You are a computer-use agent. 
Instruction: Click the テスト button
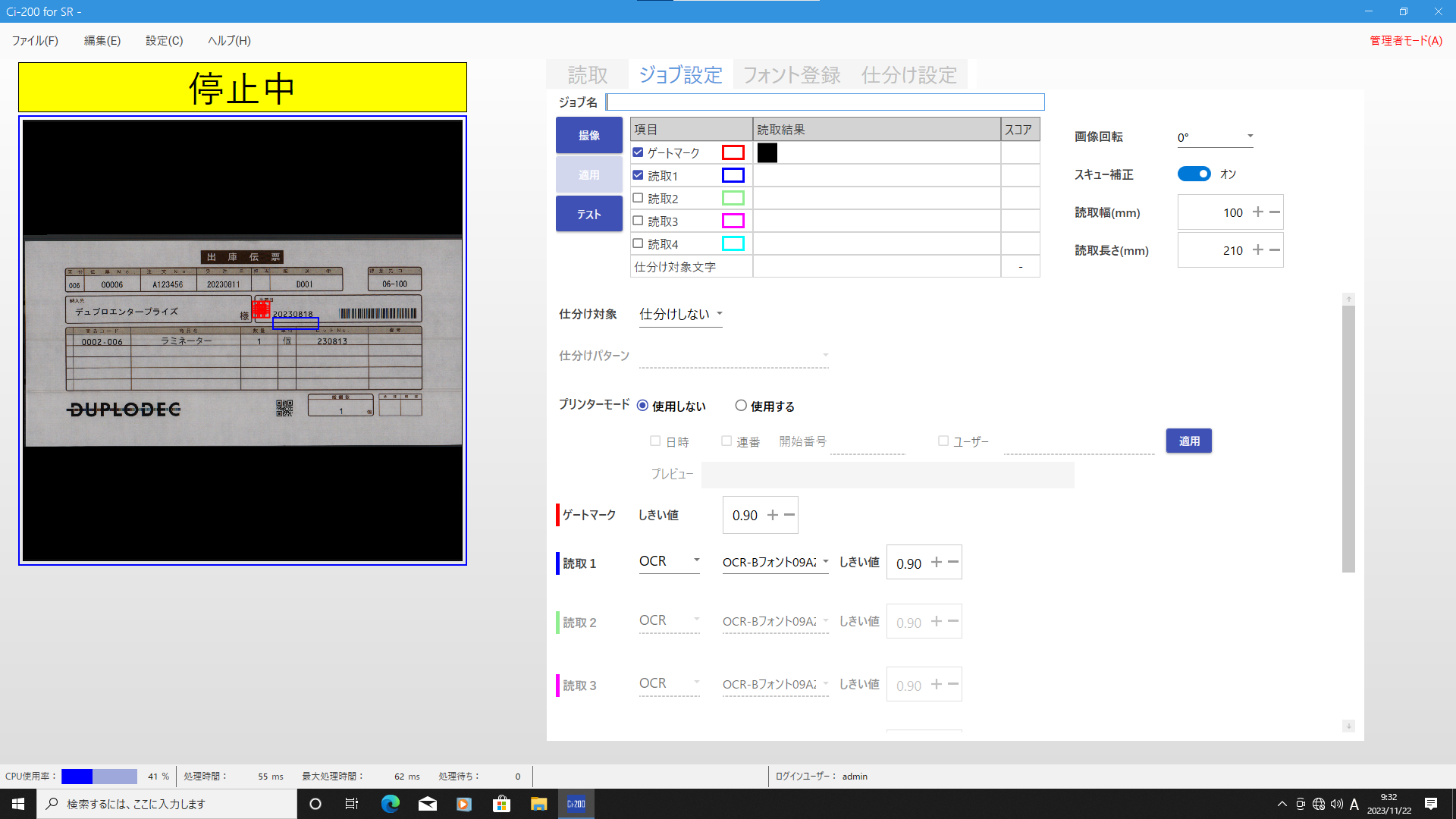[x=589, y=214]
